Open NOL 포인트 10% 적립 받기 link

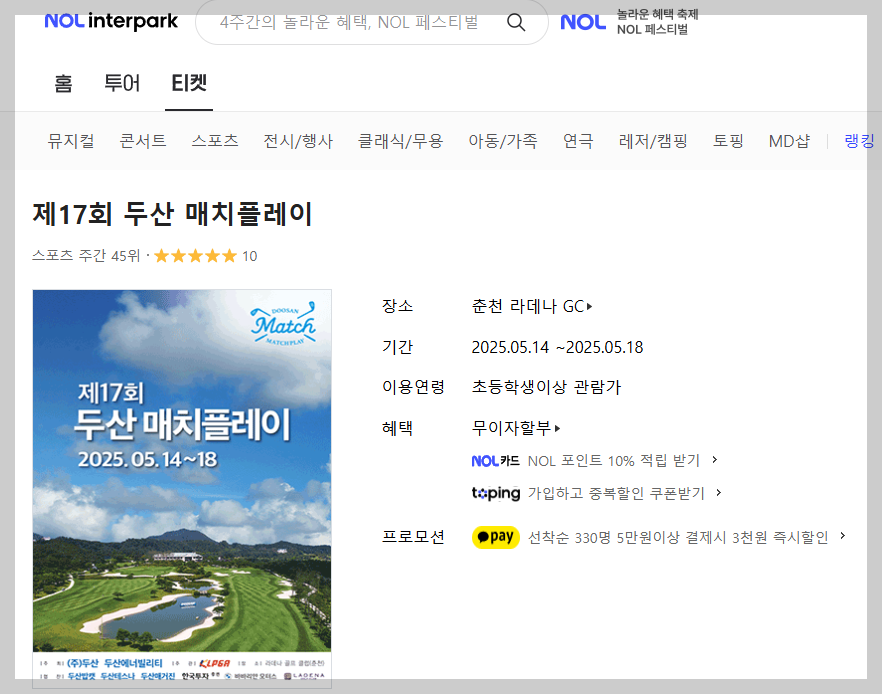[x=614, y=461]
